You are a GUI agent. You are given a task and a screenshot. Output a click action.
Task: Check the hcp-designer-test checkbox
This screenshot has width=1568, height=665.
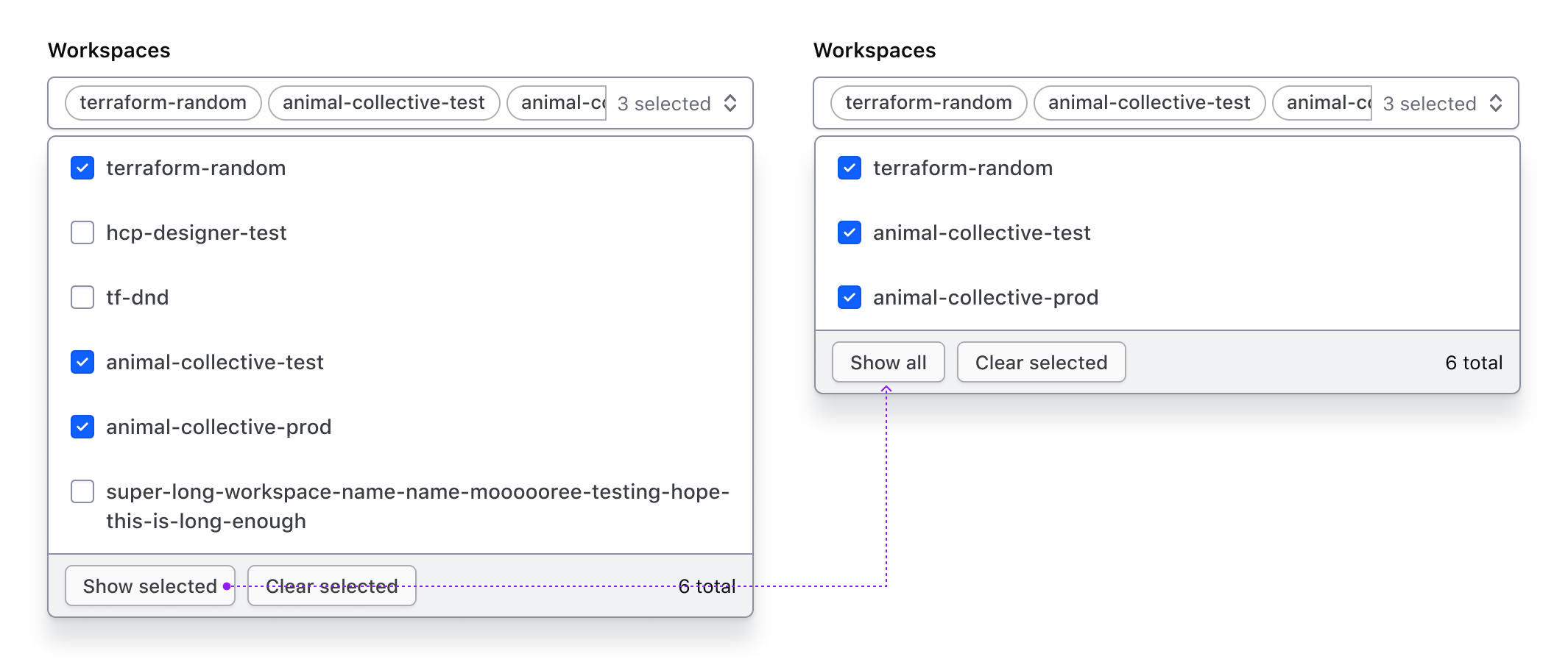(x=82, y=232)
